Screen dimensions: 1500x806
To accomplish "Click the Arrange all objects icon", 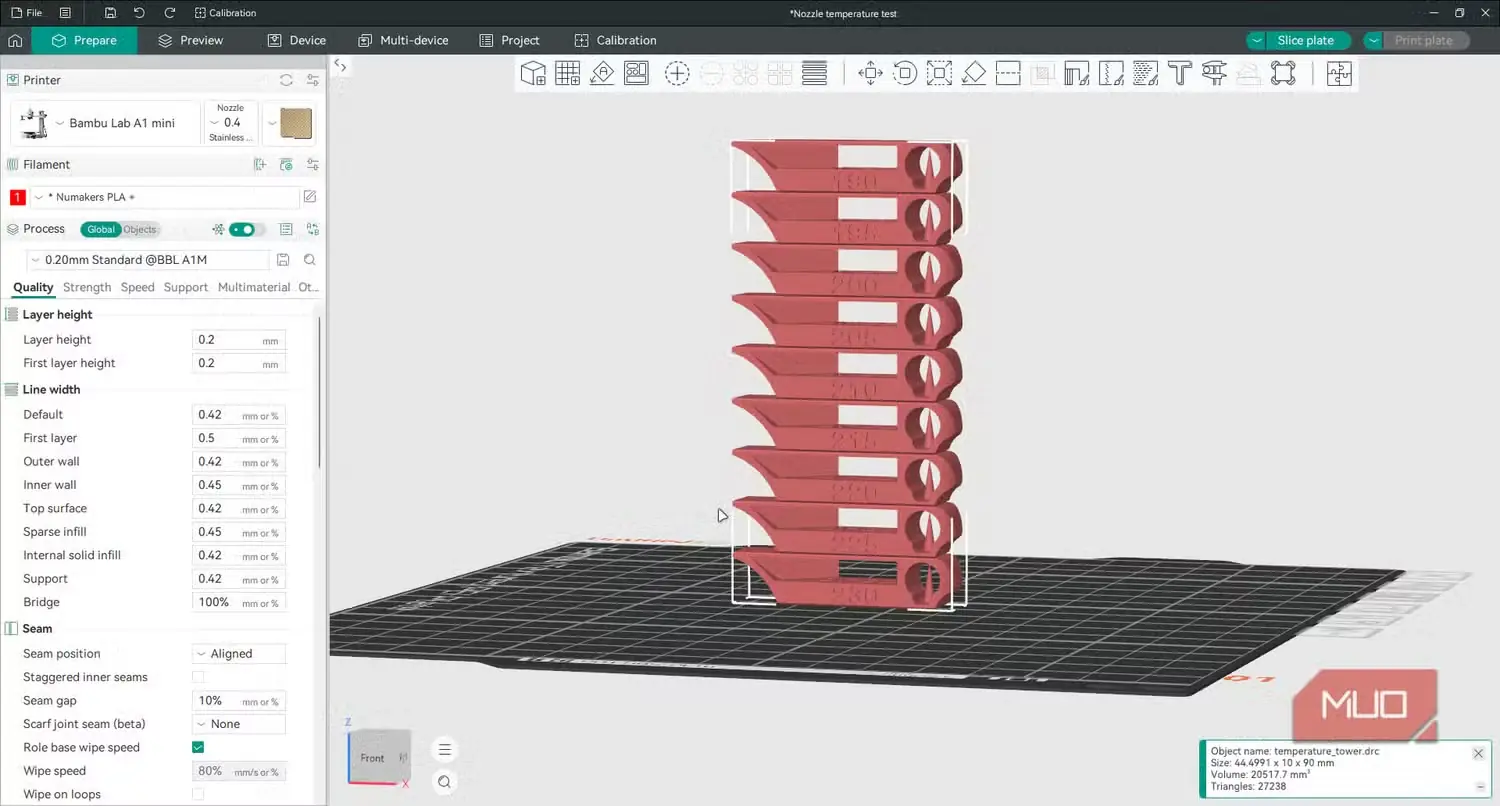I will click(x=636, y=73).
